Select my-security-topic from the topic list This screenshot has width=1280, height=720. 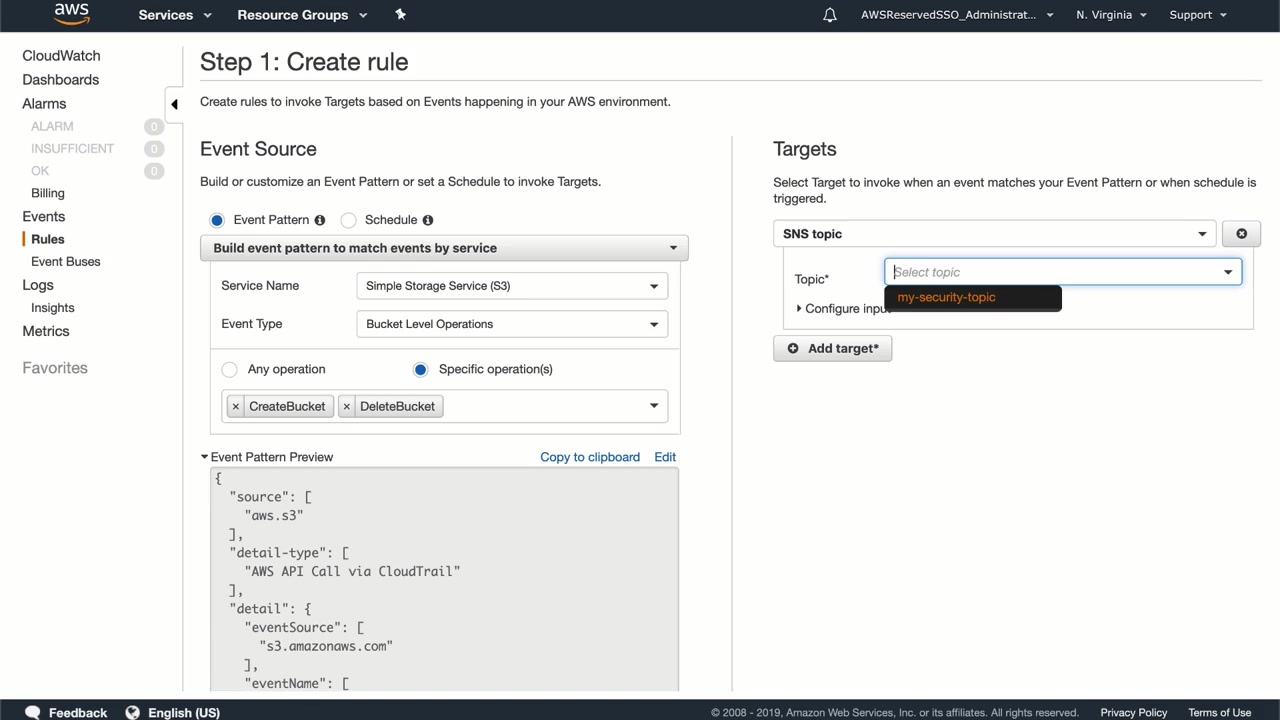click(947, 297)
